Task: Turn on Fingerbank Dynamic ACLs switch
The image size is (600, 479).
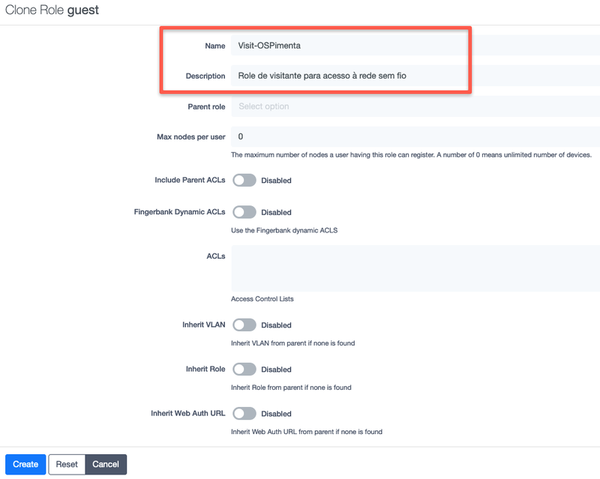Action: pos(244,212)
